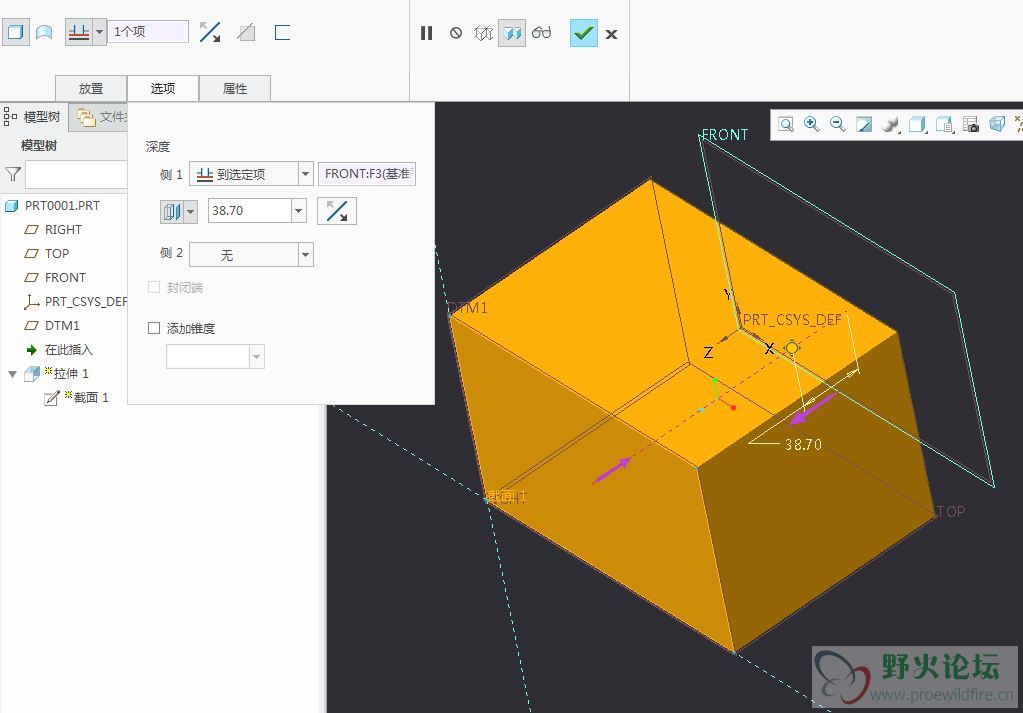This screenshot has height=713, width=1023.
Task: Click the DTM1 label in the viewport
Action: click(x=468, y=308)
